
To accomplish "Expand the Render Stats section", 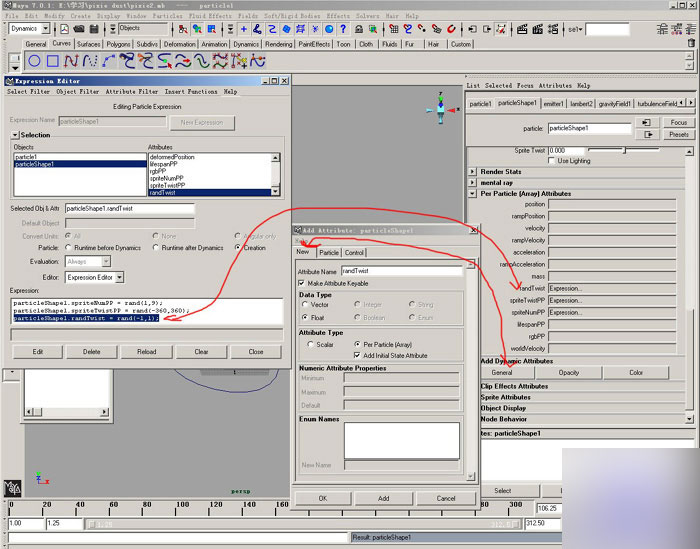I will click(x=472, y=171).
